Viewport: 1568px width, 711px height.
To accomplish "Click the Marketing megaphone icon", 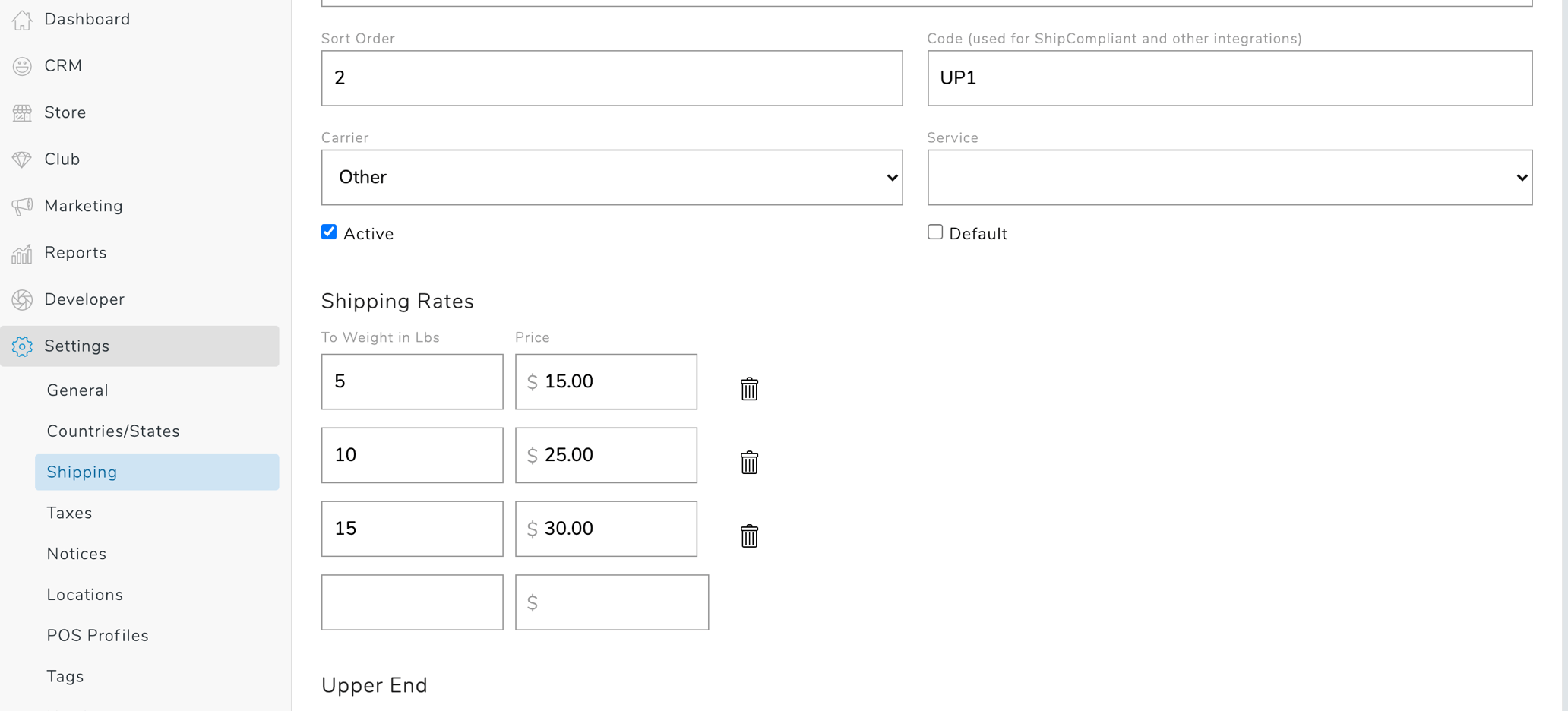I will click(x=22, y=206).
